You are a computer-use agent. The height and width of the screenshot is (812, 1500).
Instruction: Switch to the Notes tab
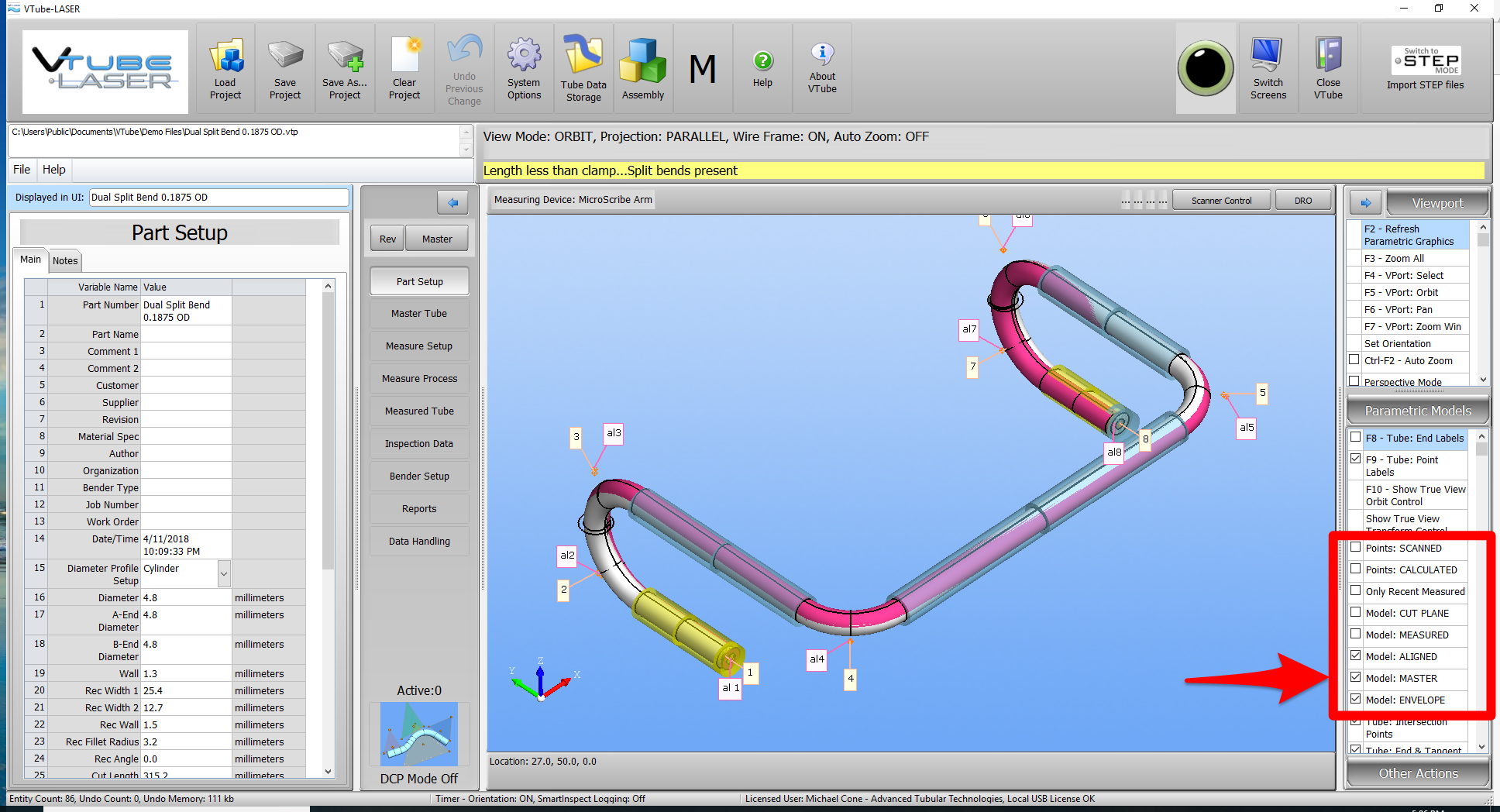point(65,261)
